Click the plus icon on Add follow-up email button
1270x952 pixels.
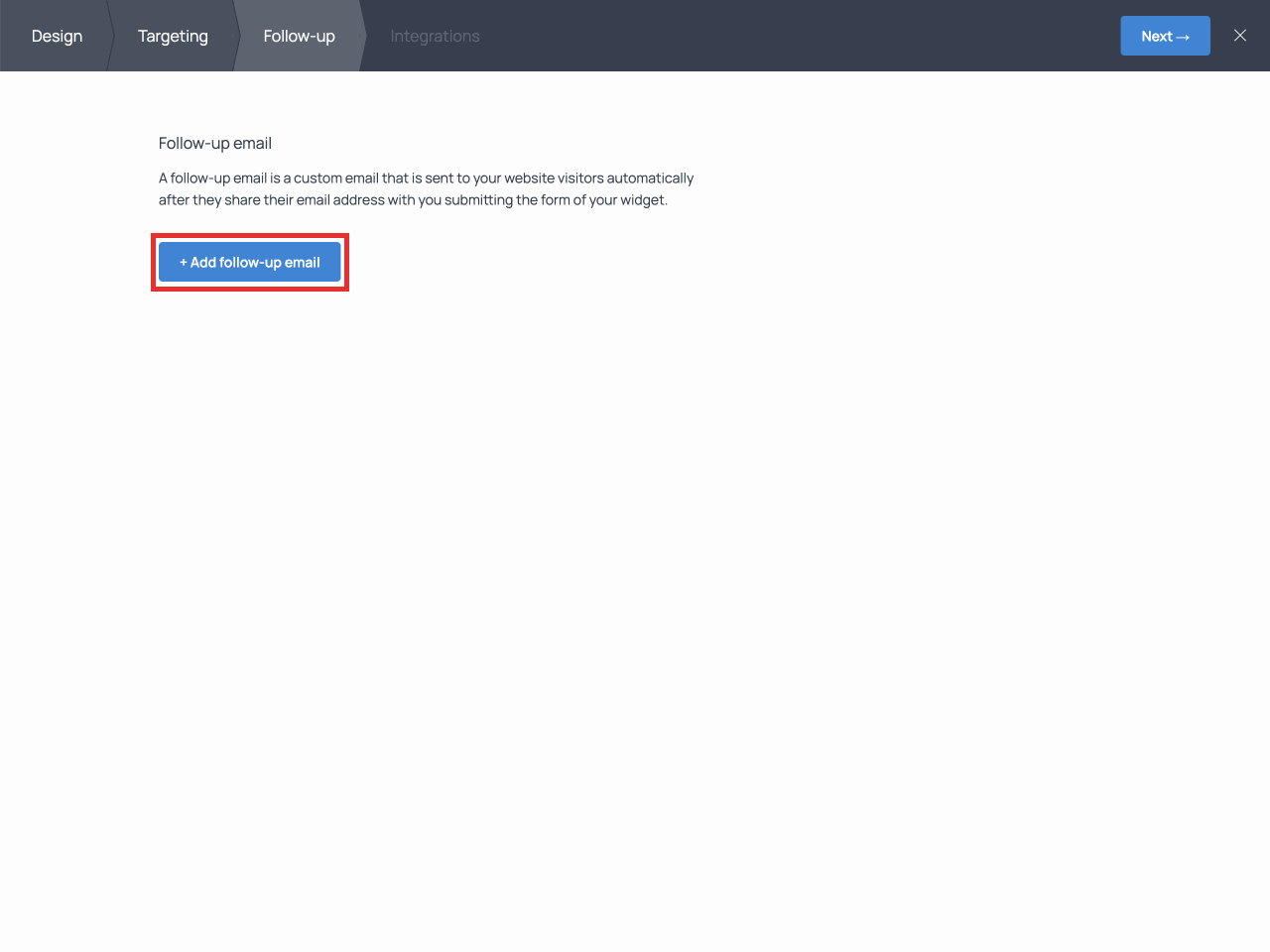click(x=182, y=261)
